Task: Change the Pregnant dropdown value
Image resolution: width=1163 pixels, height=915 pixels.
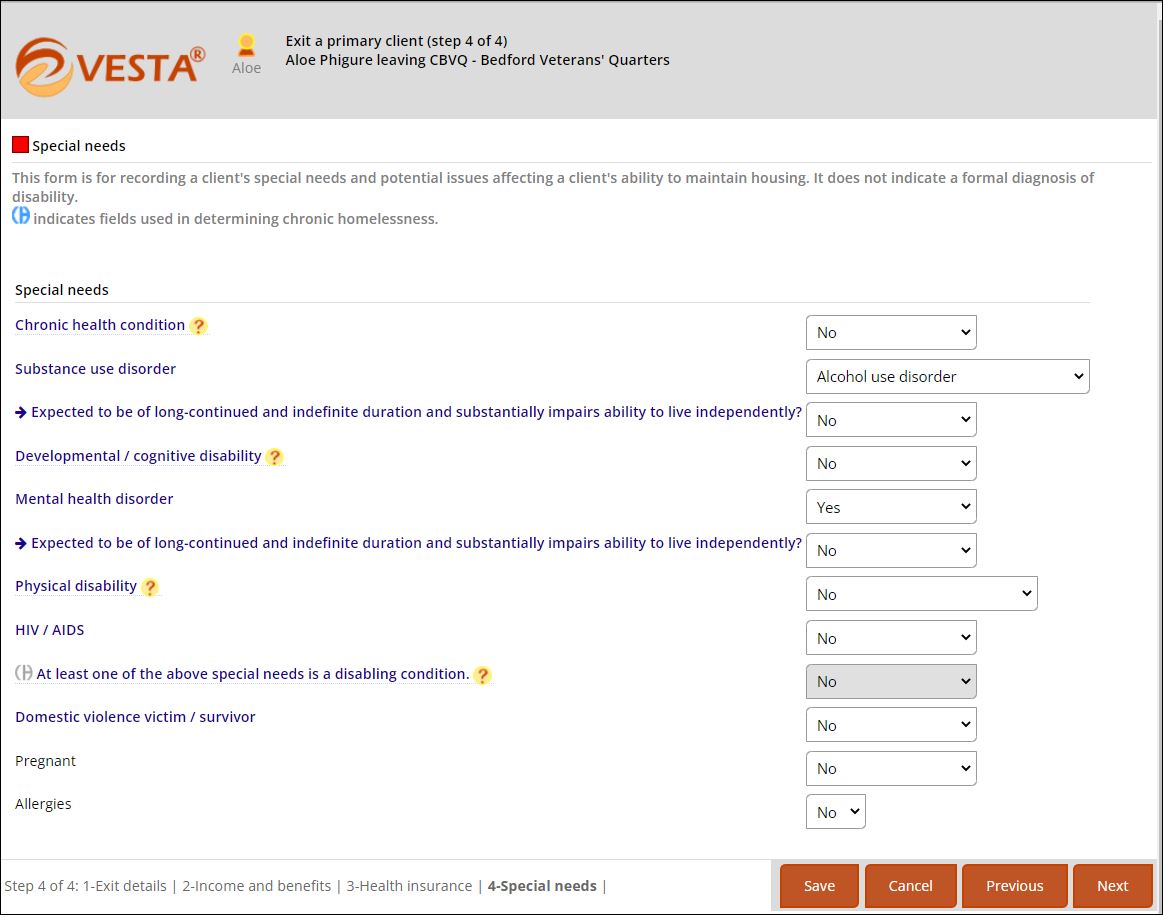Action: point(891,768)
